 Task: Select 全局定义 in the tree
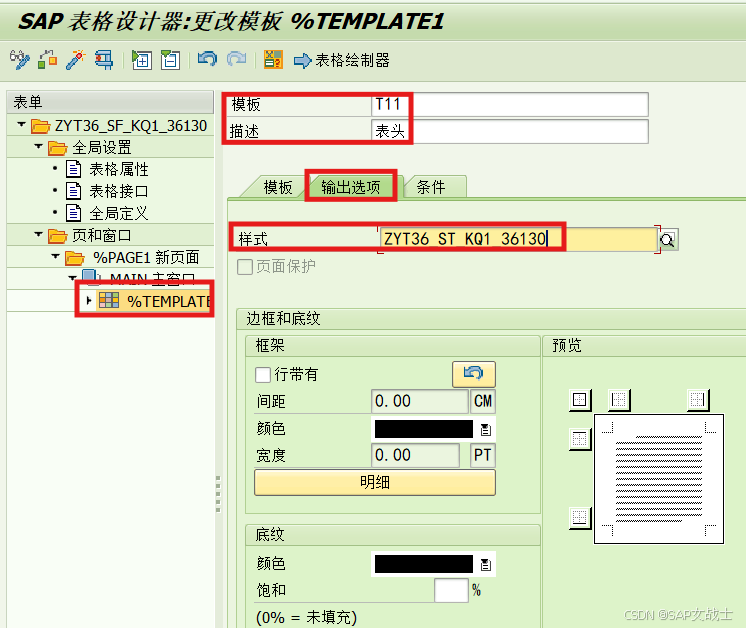click(x=119, y=213)
